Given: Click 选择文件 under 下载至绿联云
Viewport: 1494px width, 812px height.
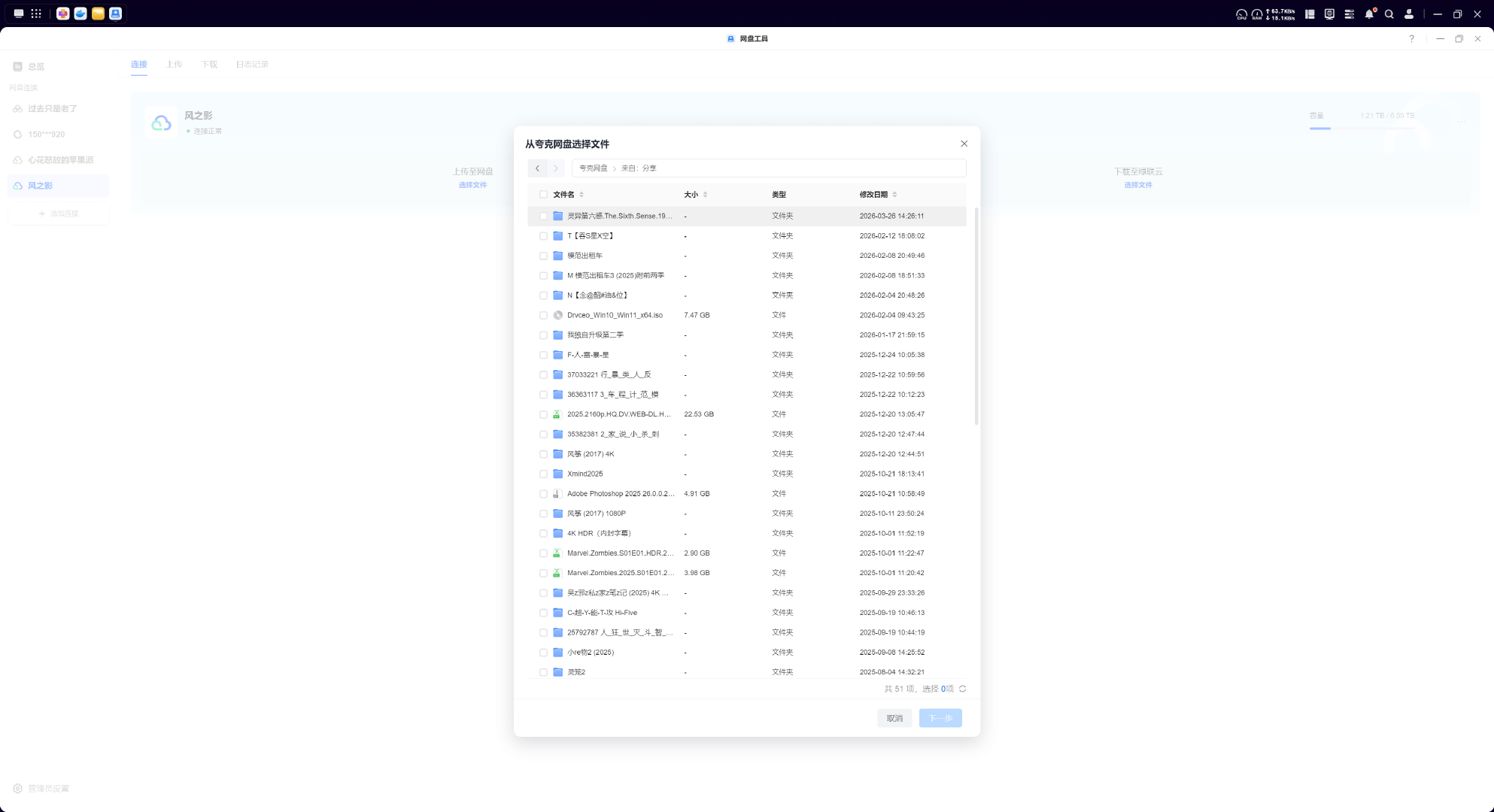Looking at the screenshot, I should (x=1137, y=185).
